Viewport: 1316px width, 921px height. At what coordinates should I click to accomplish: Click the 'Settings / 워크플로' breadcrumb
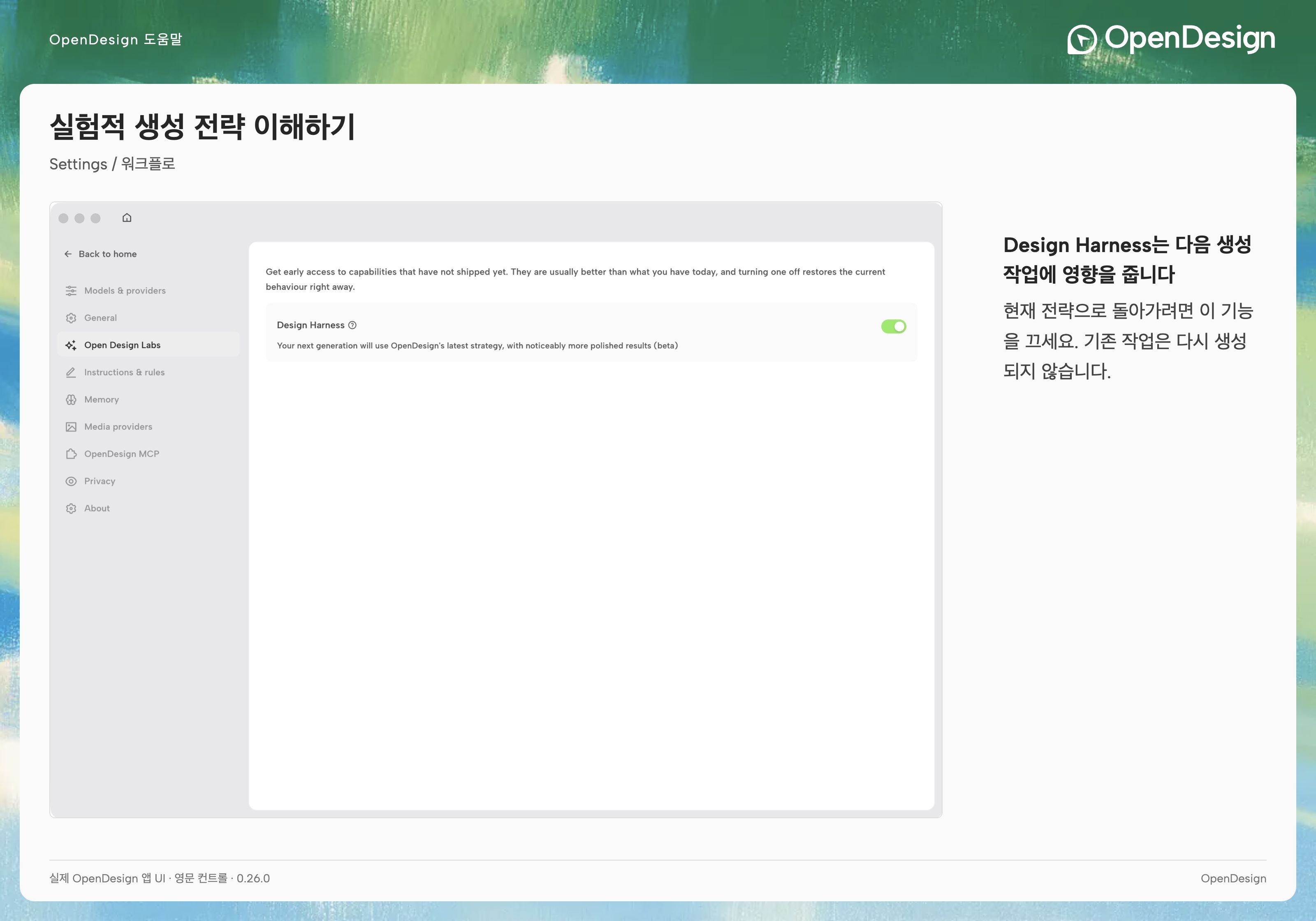(x=112, y=164)
